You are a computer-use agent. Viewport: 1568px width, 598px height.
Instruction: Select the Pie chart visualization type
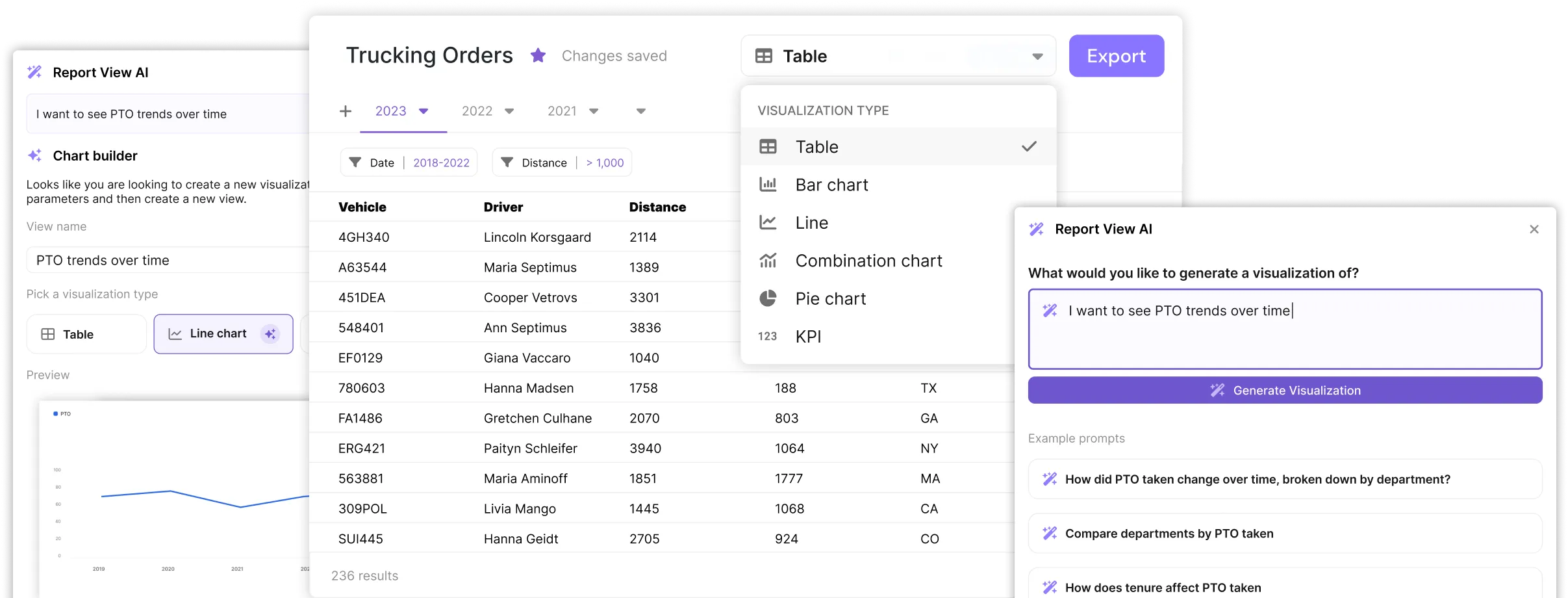click(x=830, y=298)
